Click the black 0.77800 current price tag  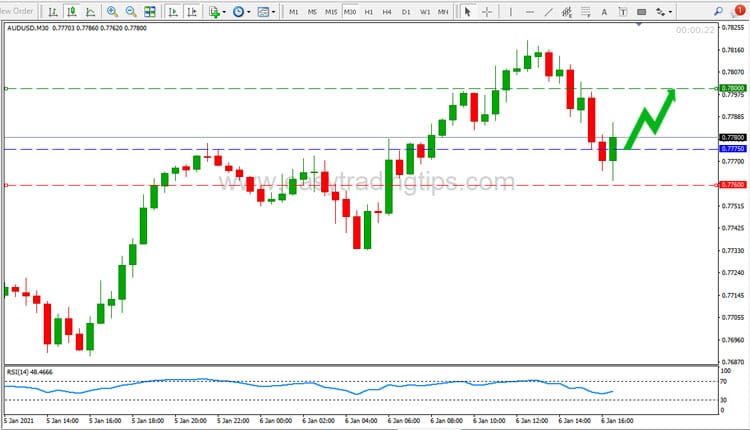click(733, 137)
